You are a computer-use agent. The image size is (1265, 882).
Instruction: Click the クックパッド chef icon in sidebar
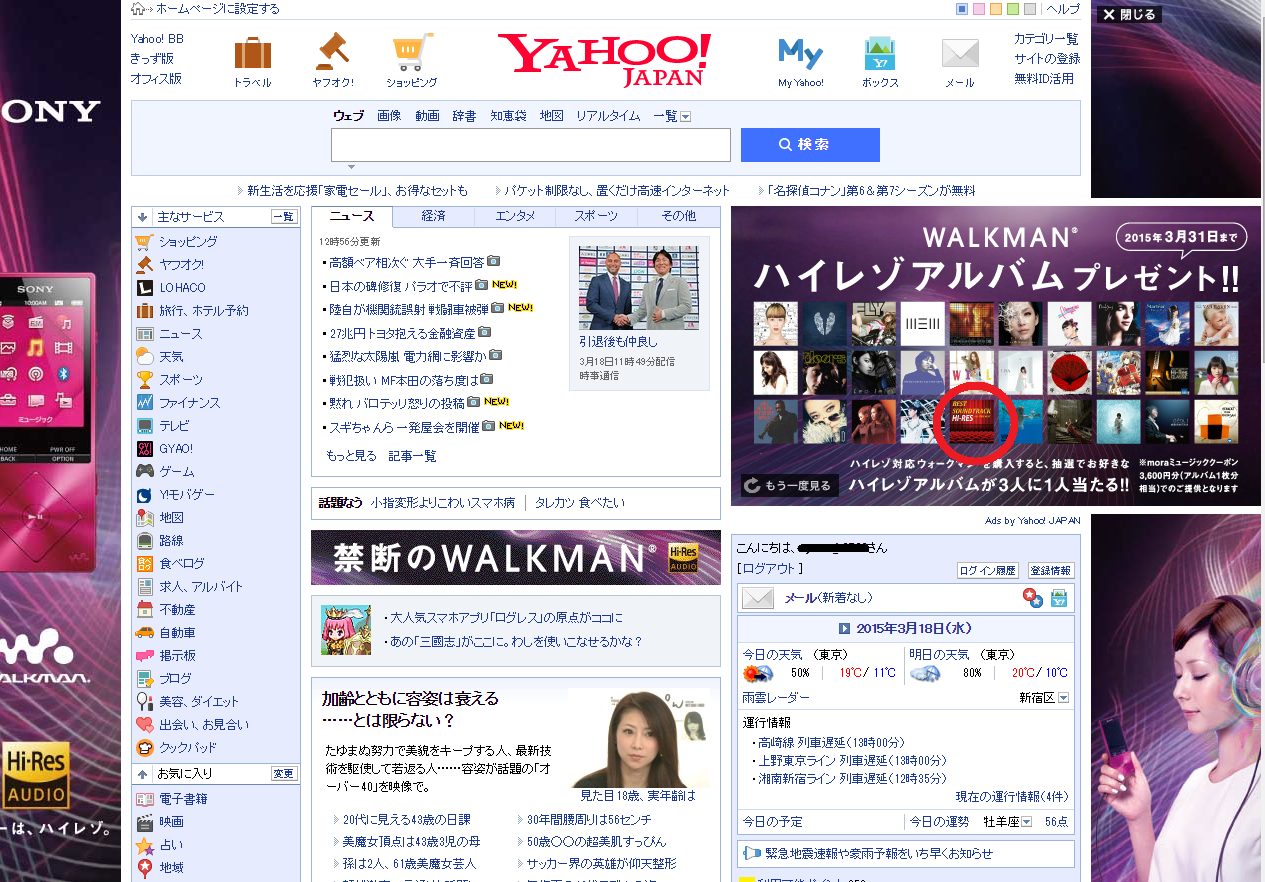pyautogui.click(x=144, y=748)
